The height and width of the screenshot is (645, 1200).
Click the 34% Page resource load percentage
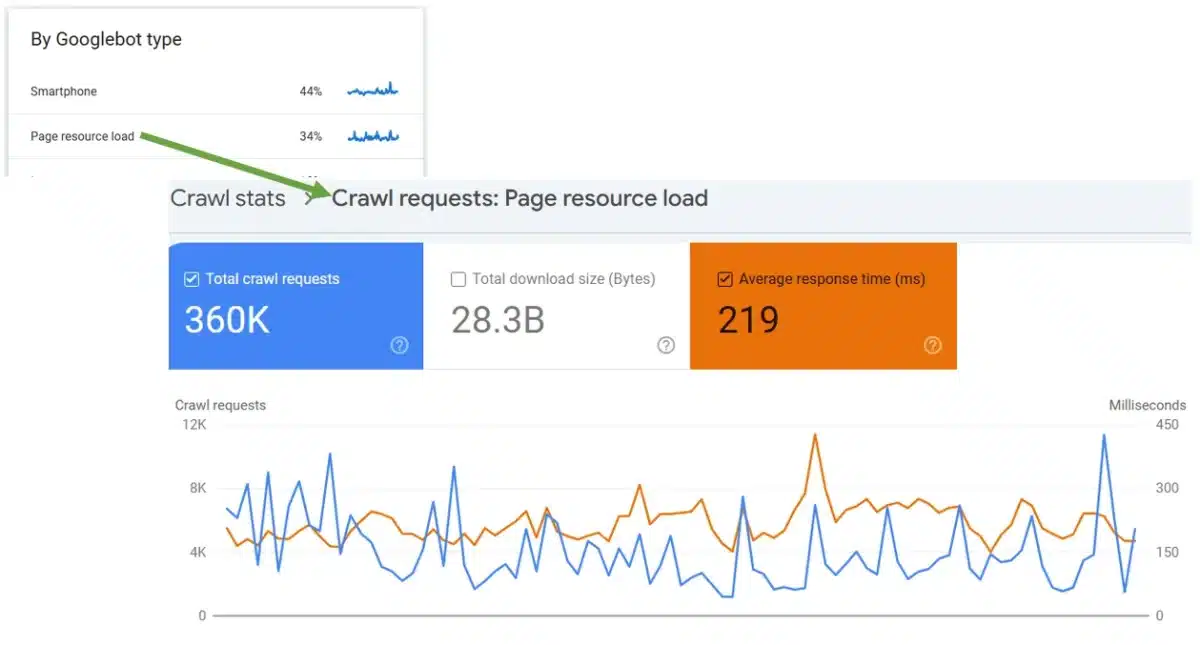click(x=311, y=136)
